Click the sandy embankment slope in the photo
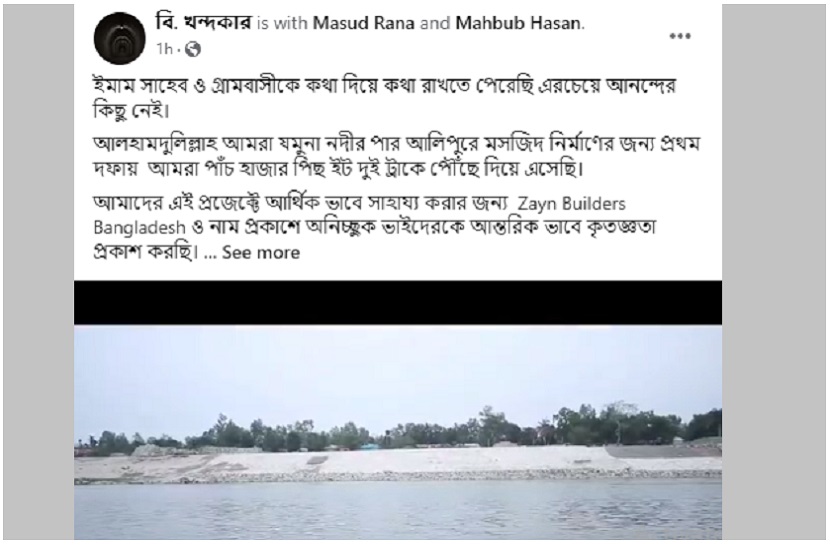 point(398,461)
